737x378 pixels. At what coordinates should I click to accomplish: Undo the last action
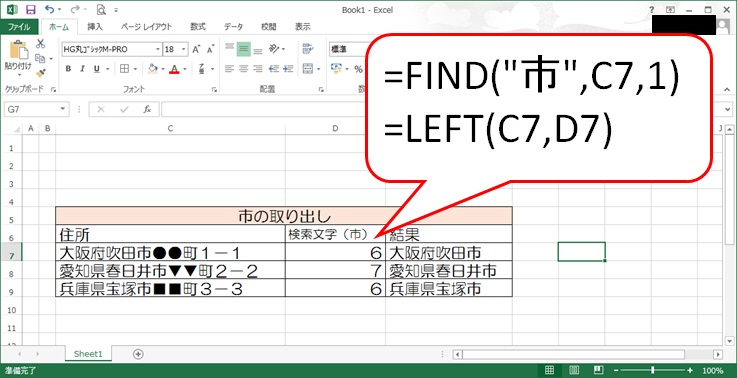coord(49,9)
